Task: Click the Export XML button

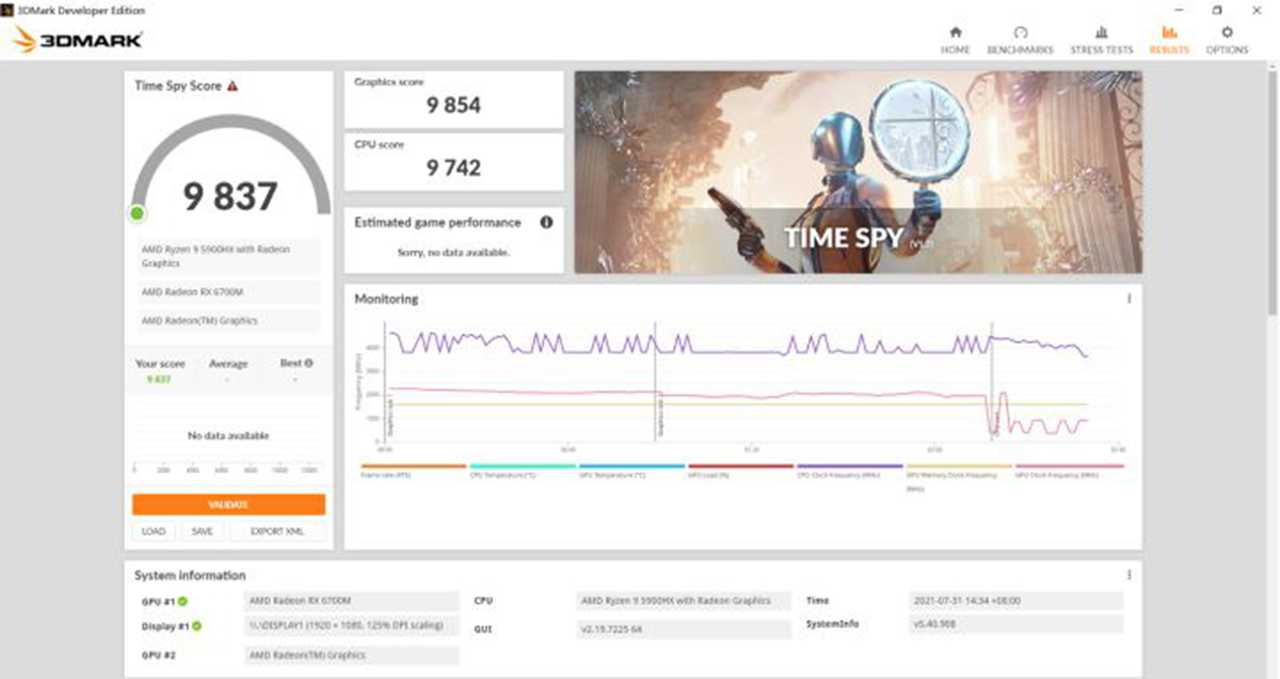Action: 277,531
